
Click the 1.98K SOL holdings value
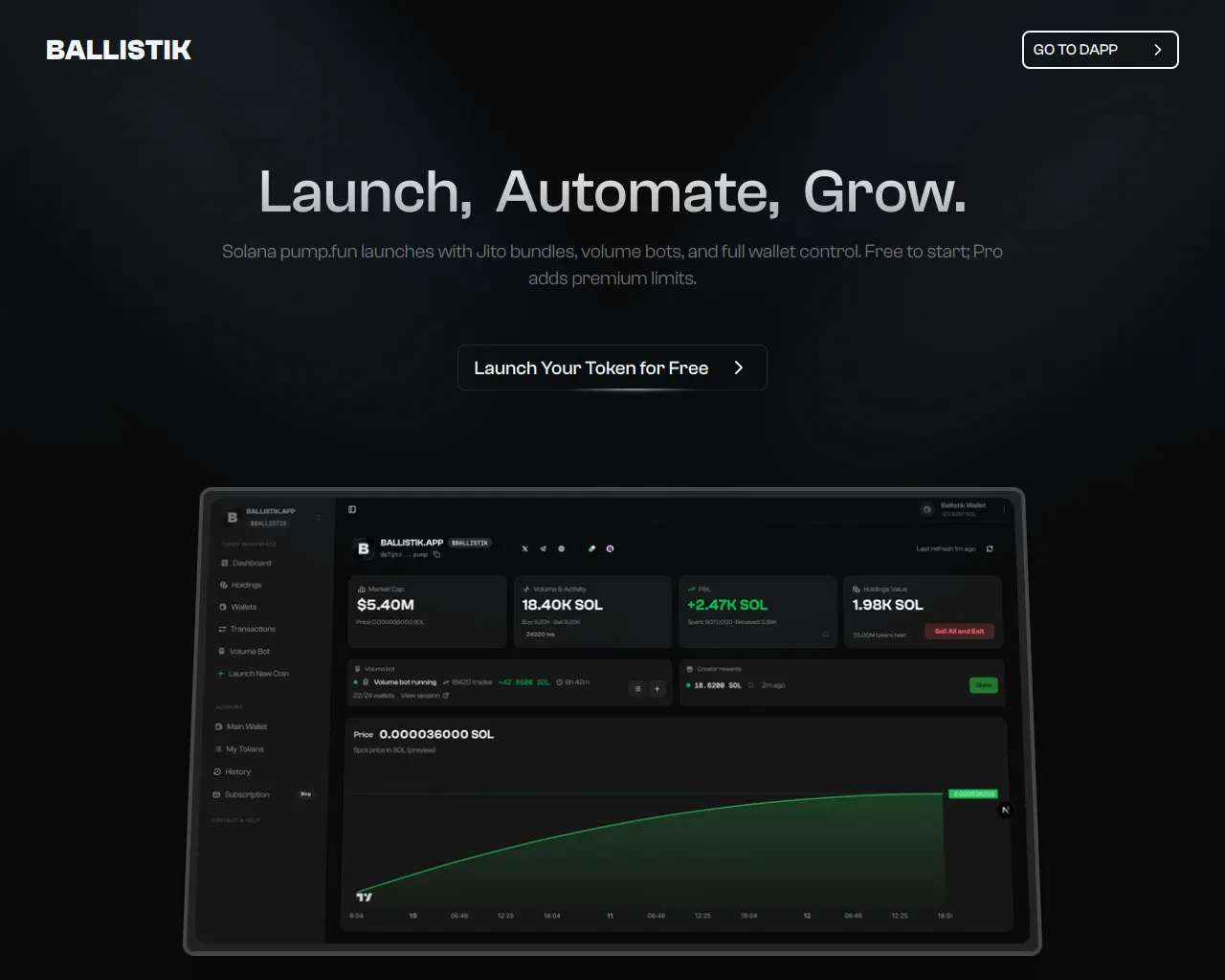[x=887, y=605]
